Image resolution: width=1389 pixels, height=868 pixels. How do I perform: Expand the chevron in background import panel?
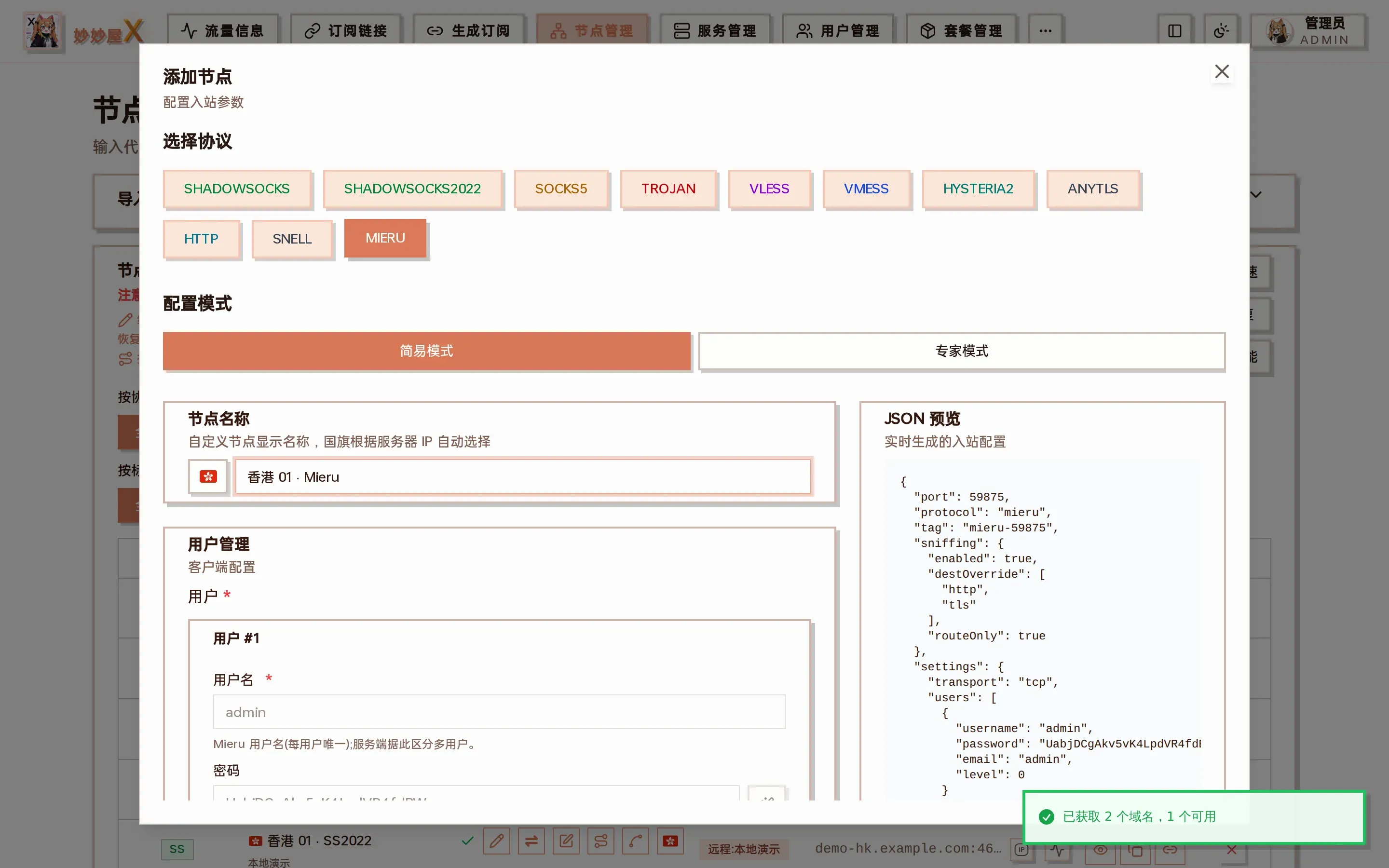point(1256,195)
